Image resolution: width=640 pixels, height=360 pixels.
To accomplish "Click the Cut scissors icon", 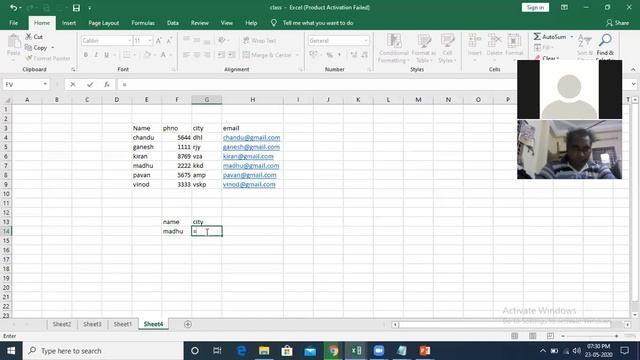I will [29, 37].
